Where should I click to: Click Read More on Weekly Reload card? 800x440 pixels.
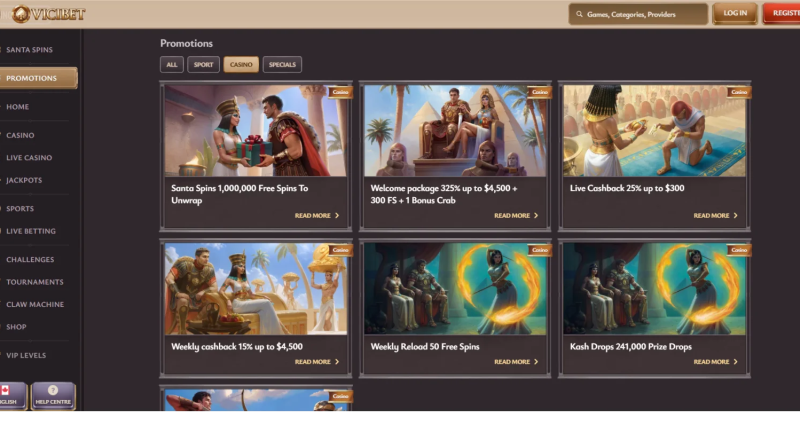click(x=516, y=361)
